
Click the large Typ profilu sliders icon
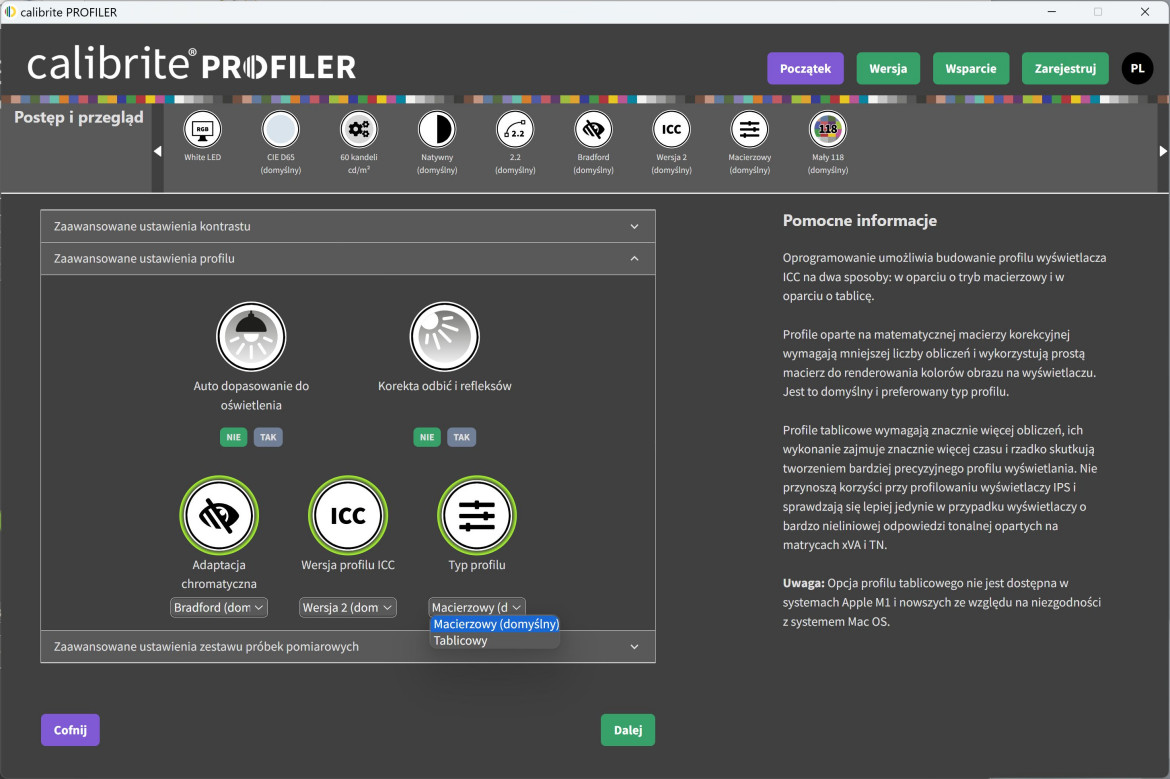(477, 516)
